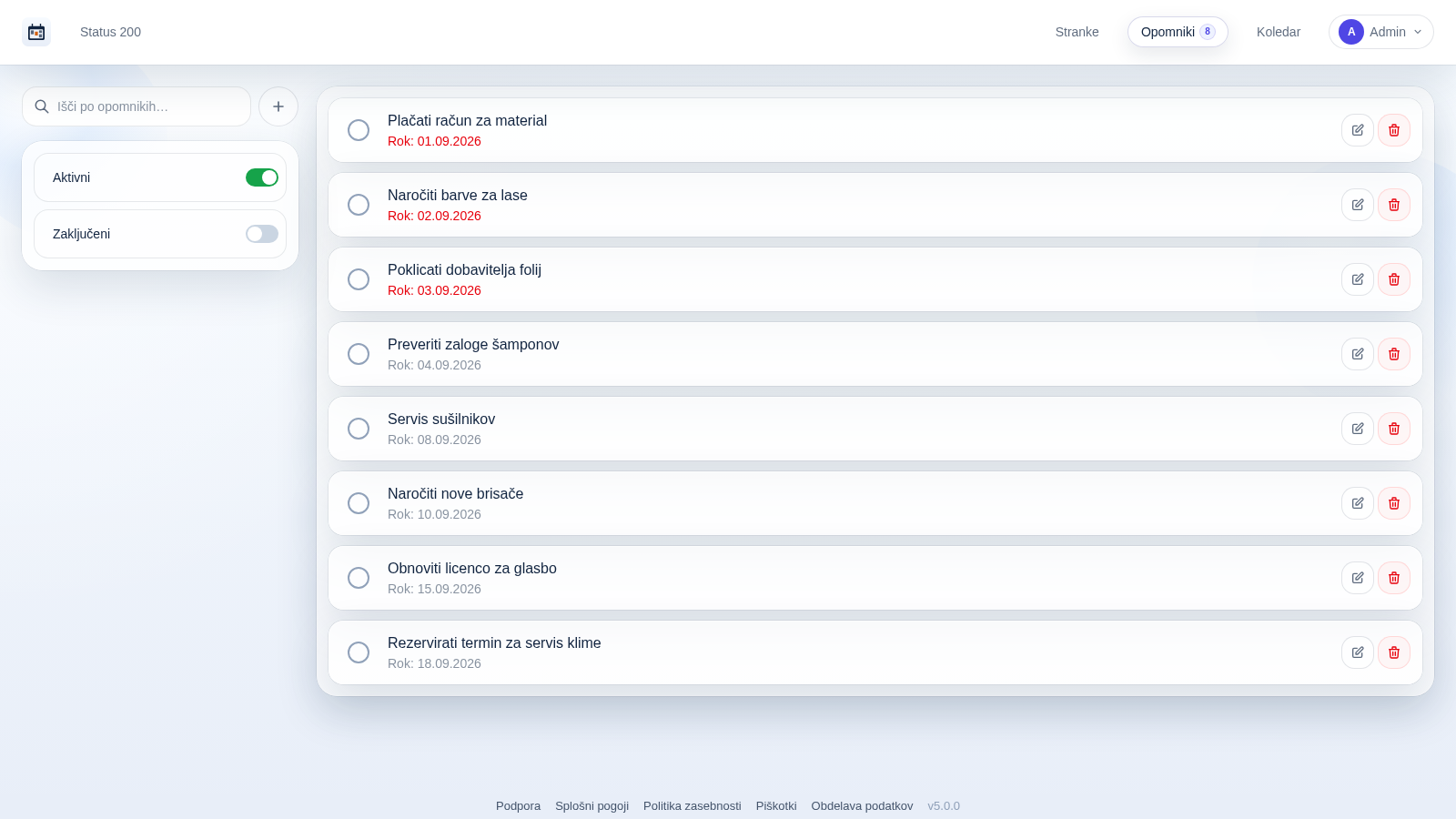
Task: Complete 'Naročiti nove brisače' reminder
Action: pos(359,503)
